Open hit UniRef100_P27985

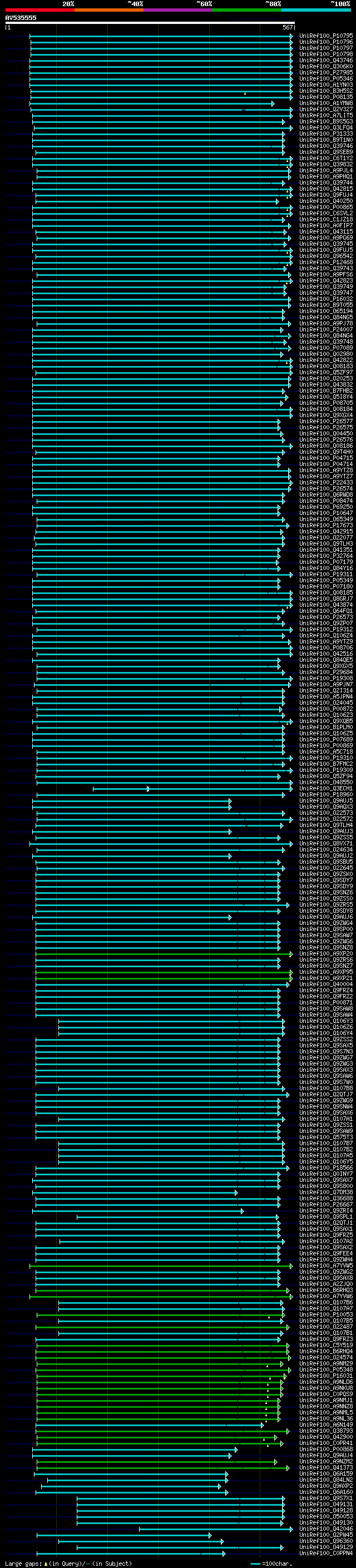(325, 72)
